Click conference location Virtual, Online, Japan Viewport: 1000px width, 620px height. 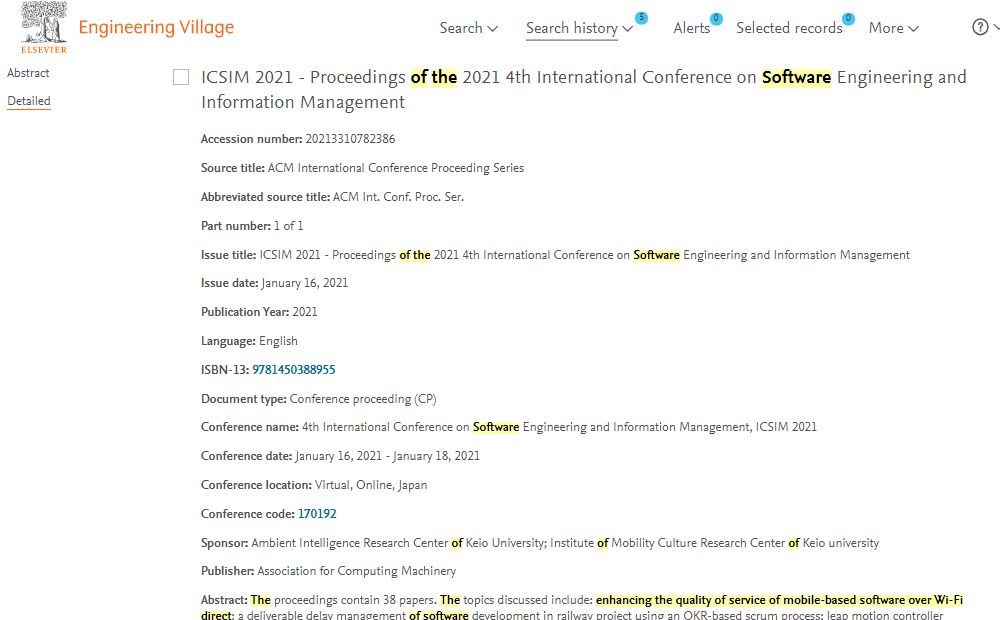point(371,485)
